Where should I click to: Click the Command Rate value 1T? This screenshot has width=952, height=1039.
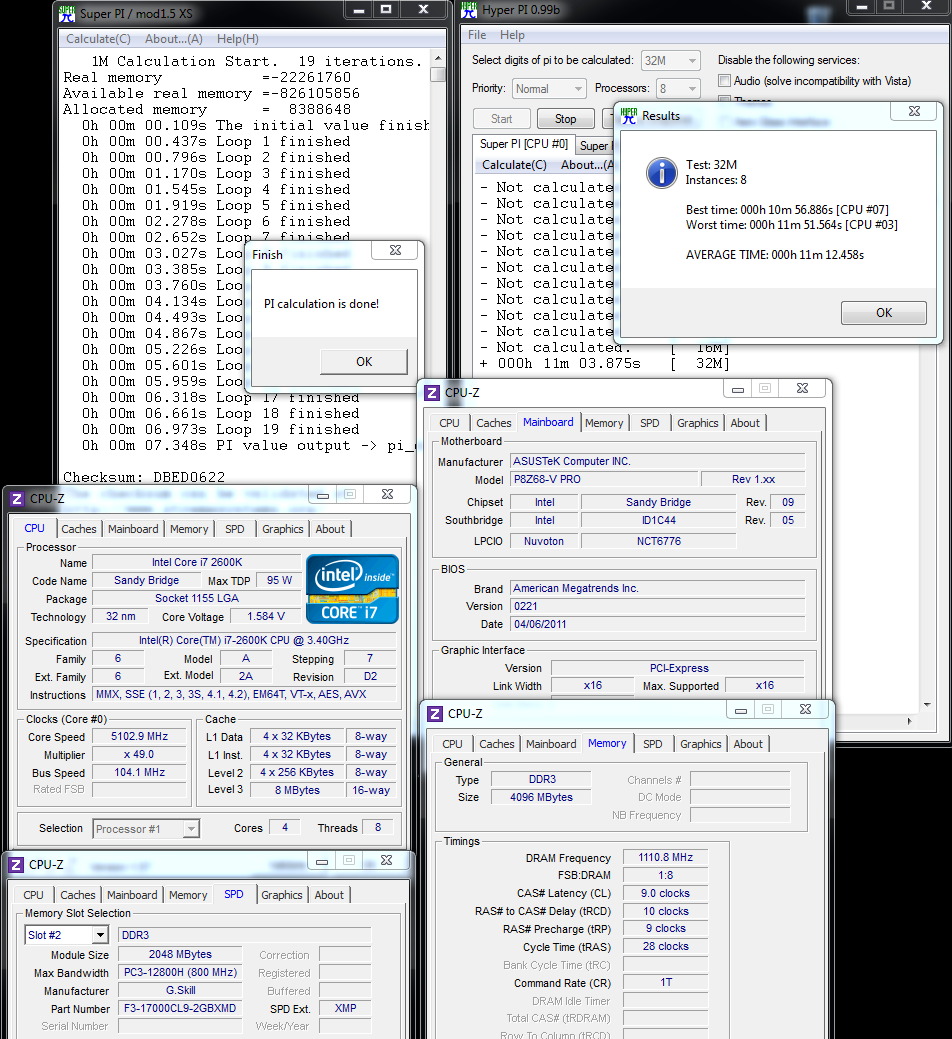pyautogui.click(x=665, y=982)
